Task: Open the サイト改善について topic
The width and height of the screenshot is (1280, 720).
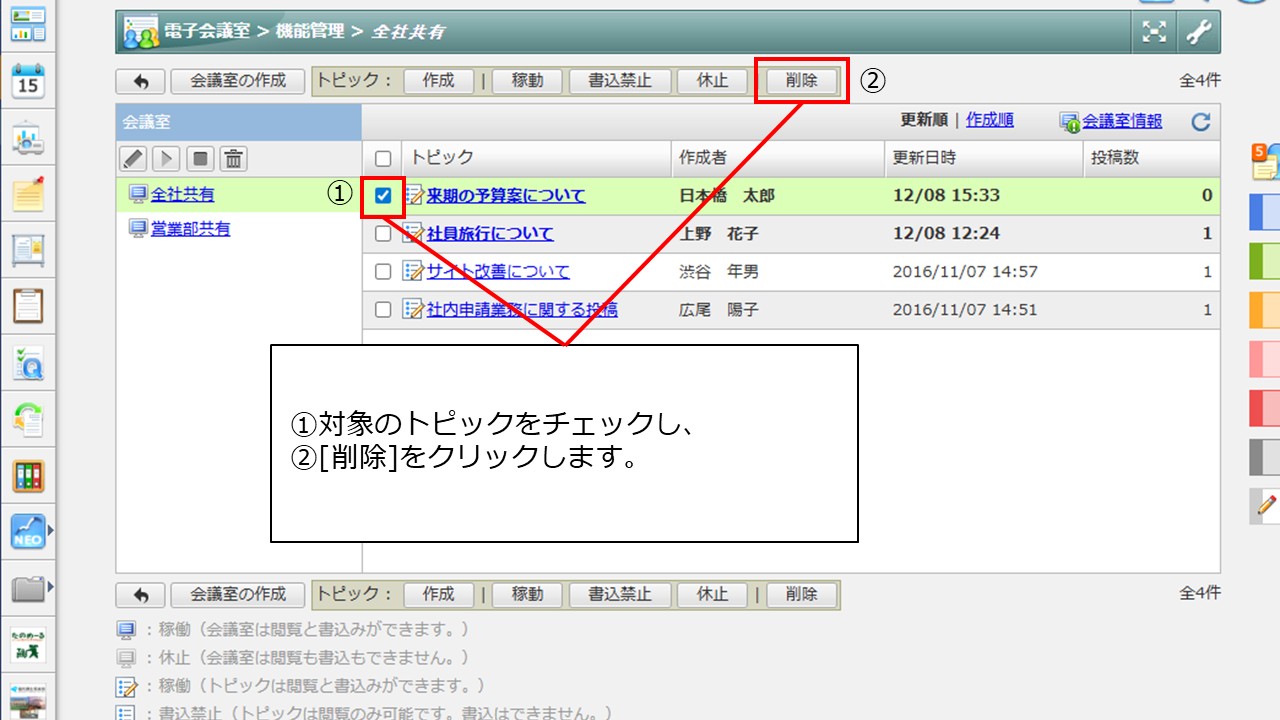Action: [x=498, y=272]
